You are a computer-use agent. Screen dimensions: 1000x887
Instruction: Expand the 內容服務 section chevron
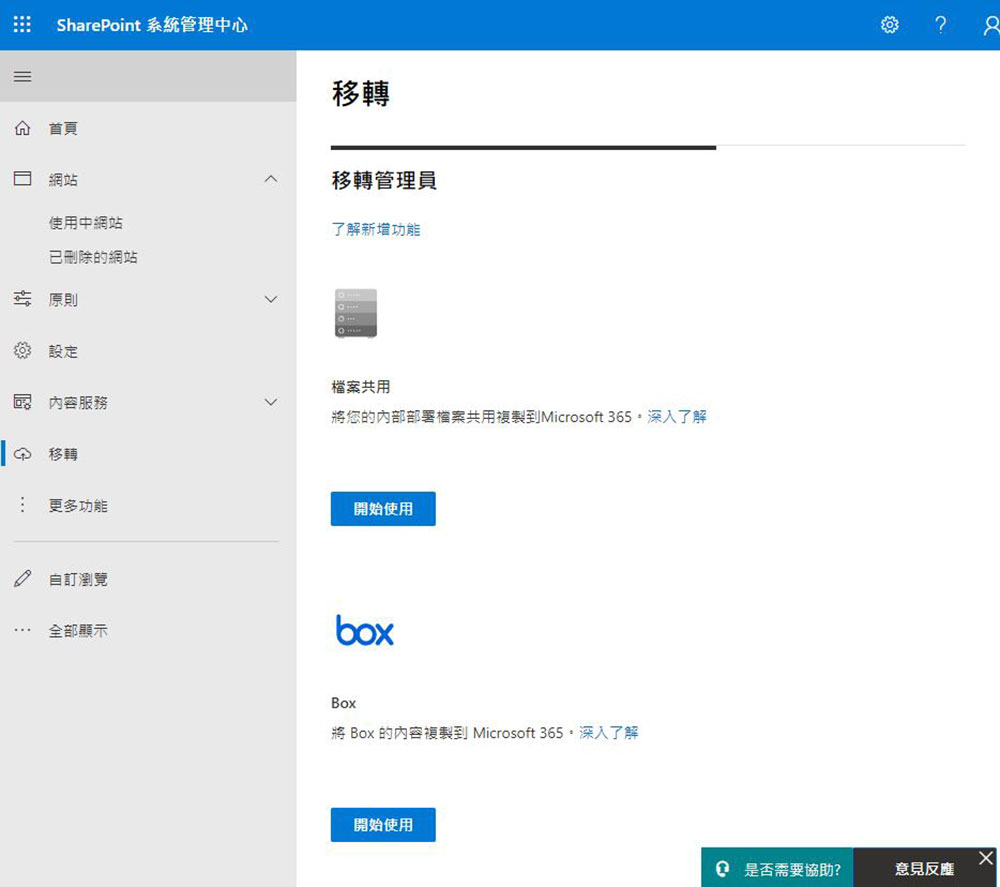[x=270, y=402]
